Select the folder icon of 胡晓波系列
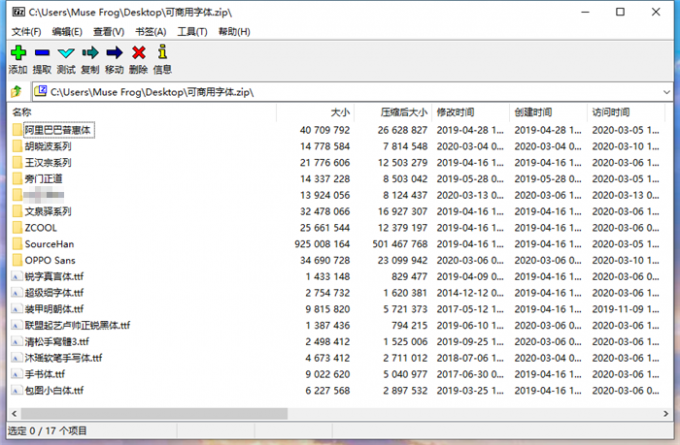The image size is (680, 445). click(17, 146)
